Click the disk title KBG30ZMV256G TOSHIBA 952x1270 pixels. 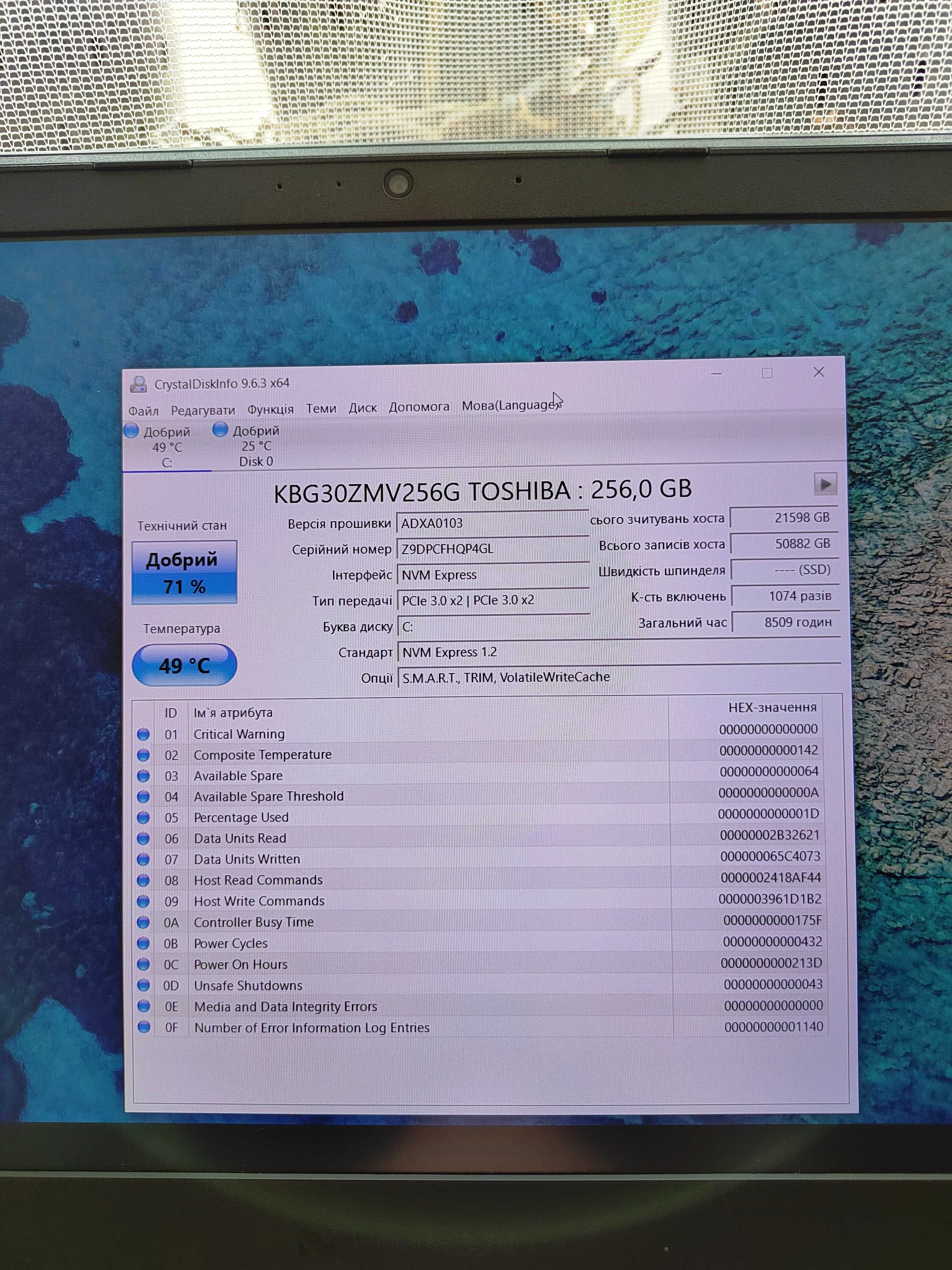(x=422, y=492)
